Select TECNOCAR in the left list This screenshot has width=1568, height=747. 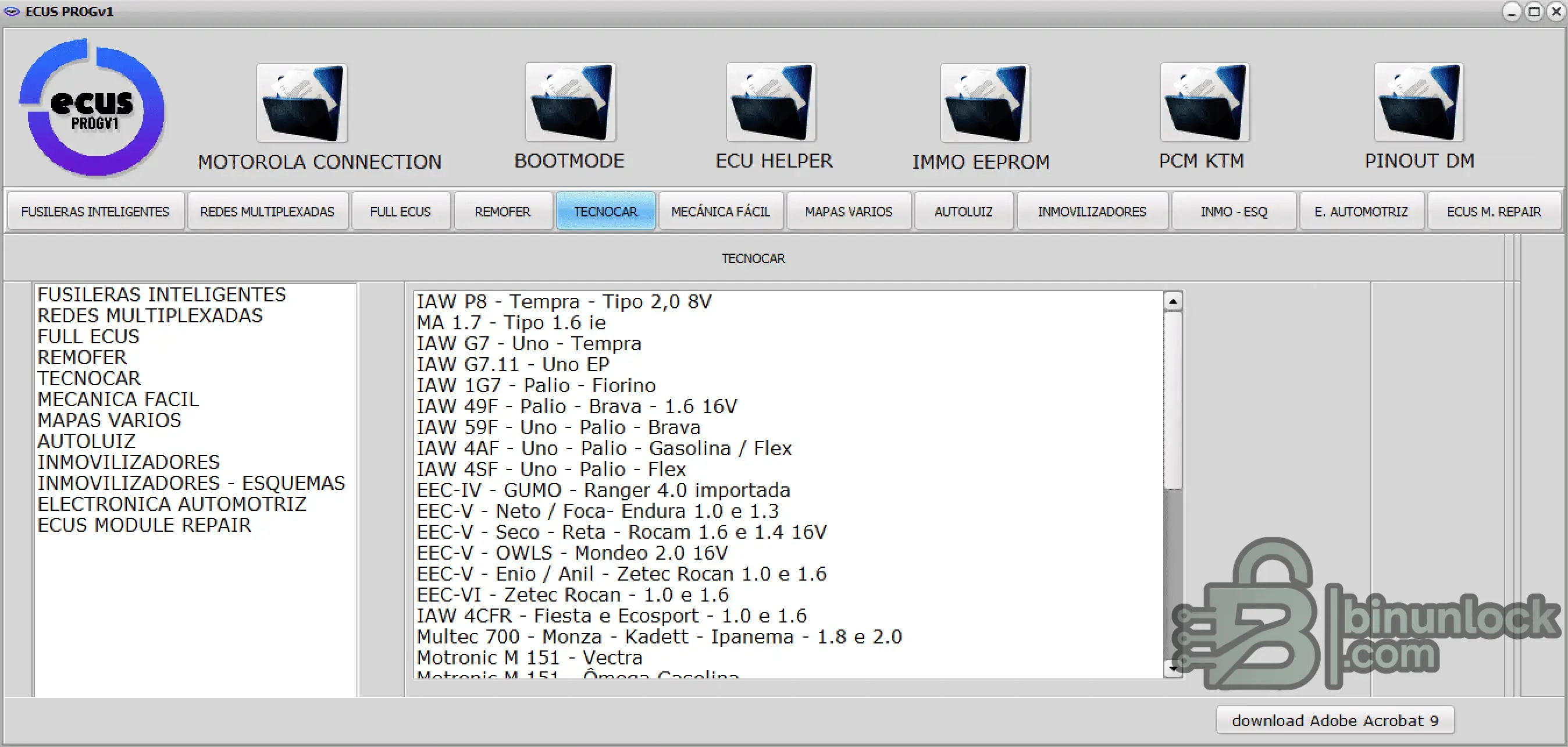point(89,378)
